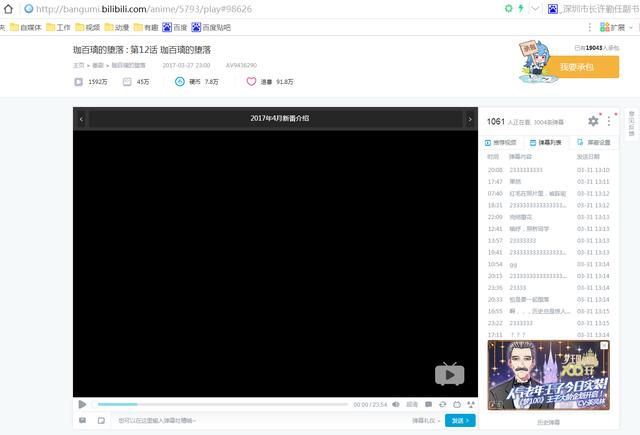
Task: Click the address bar URL
Action: pyautogui.click(x=144, y=9)
